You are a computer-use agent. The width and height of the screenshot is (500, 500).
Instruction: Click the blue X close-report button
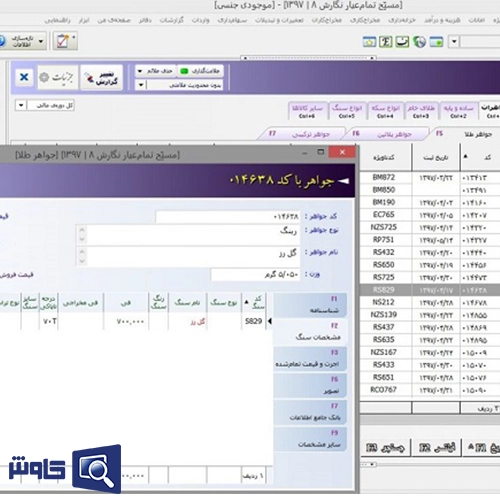point(24,77)
